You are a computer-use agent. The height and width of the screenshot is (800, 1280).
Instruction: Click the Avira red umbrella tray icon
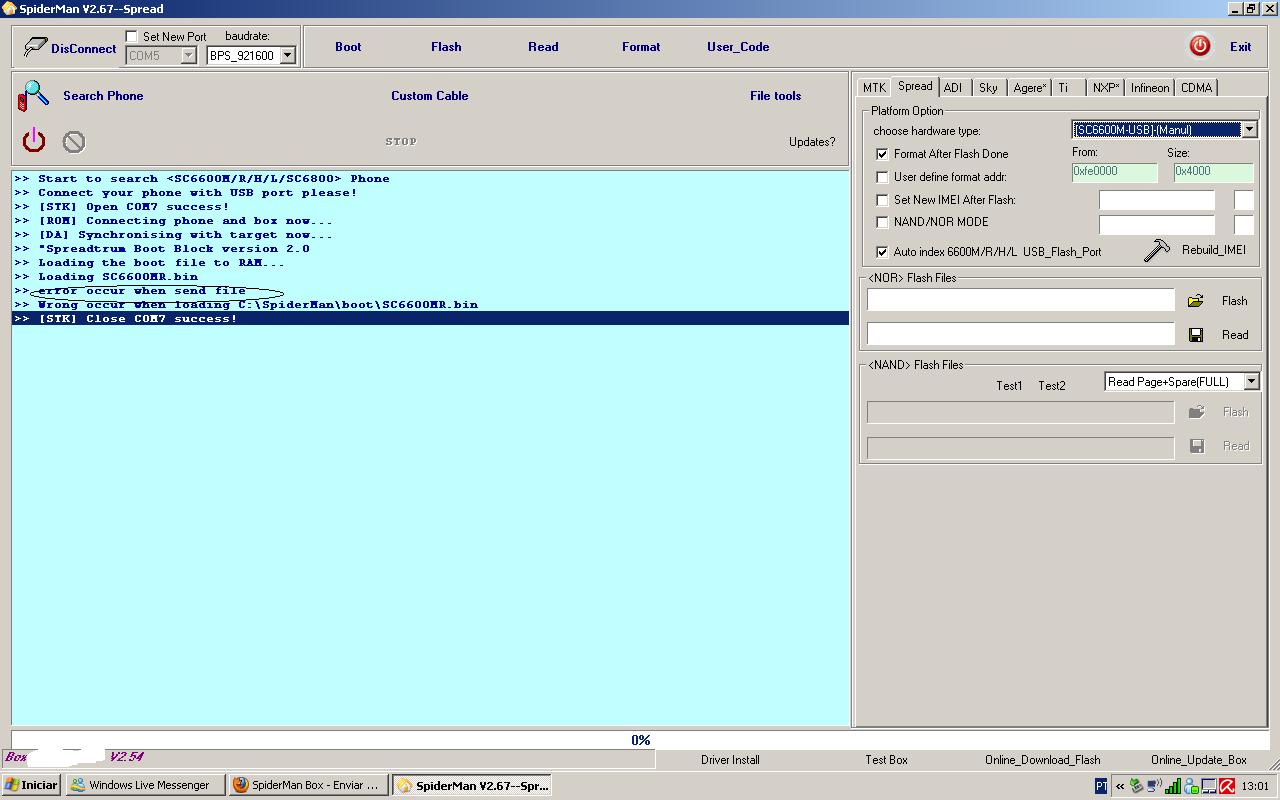tap(1227, 786)
